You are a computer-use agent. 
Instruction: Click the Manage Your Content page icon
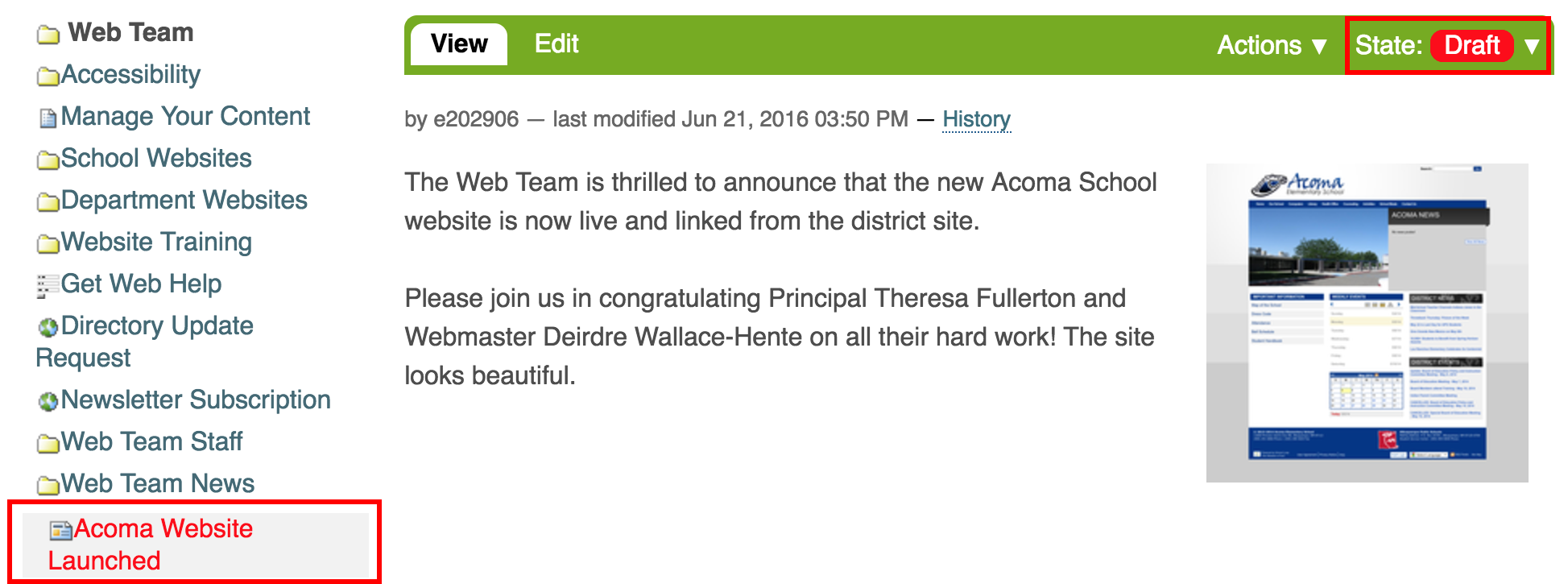48,118
